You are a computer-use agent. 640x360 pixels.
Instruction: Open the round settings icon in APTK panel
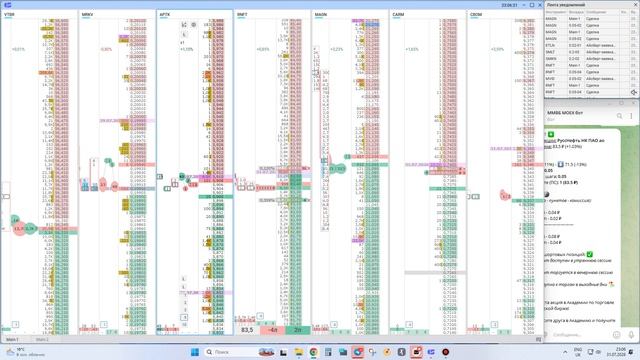click(193, 25)
